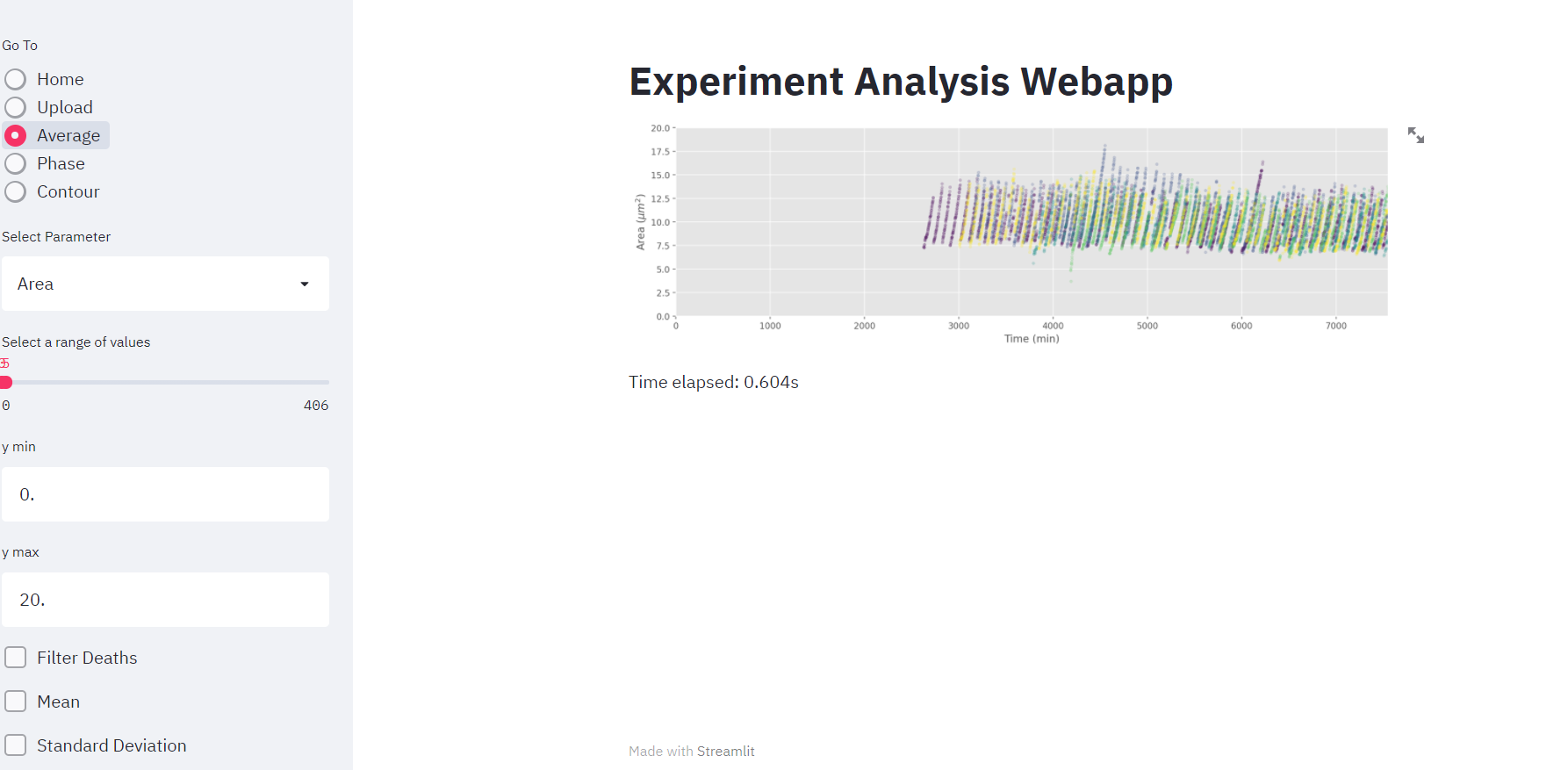
Task: Click the 'Select Parameter' label
Action: point(56,237)
